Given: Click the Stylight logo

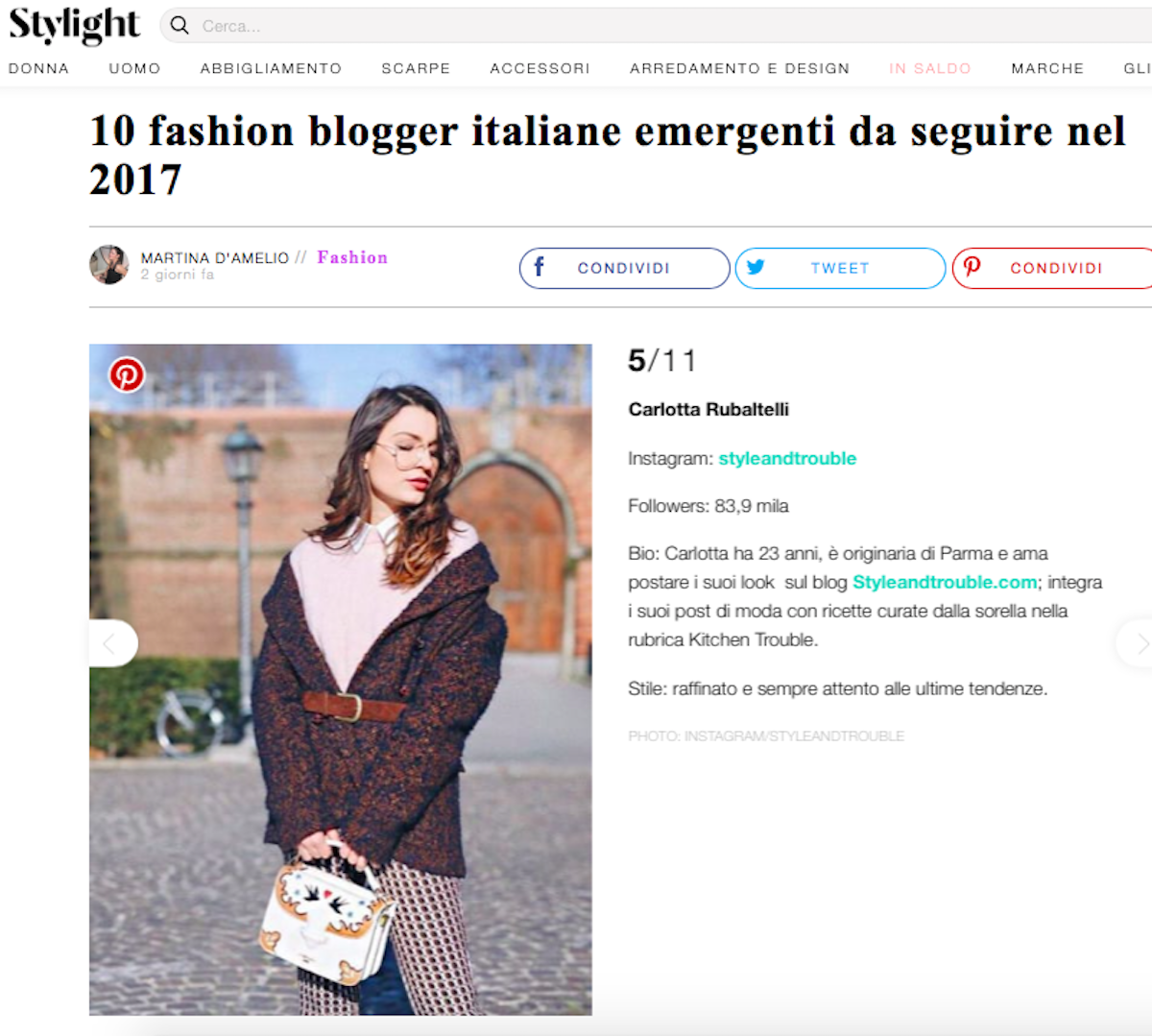Looking at the screenshot, I should (x=74, y=25).
